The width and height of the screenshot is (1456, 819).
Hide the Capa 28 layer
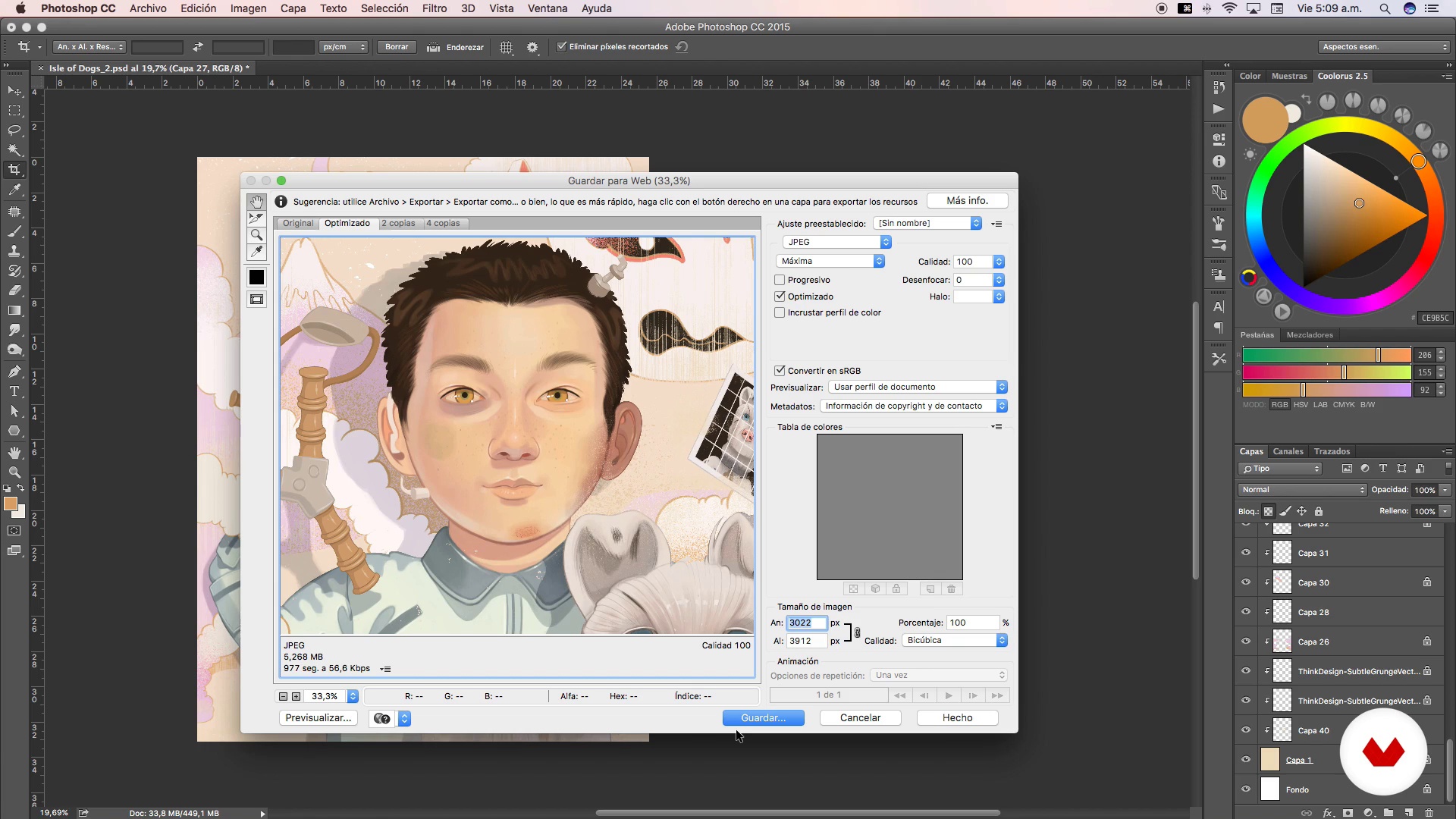[1245, 612]
